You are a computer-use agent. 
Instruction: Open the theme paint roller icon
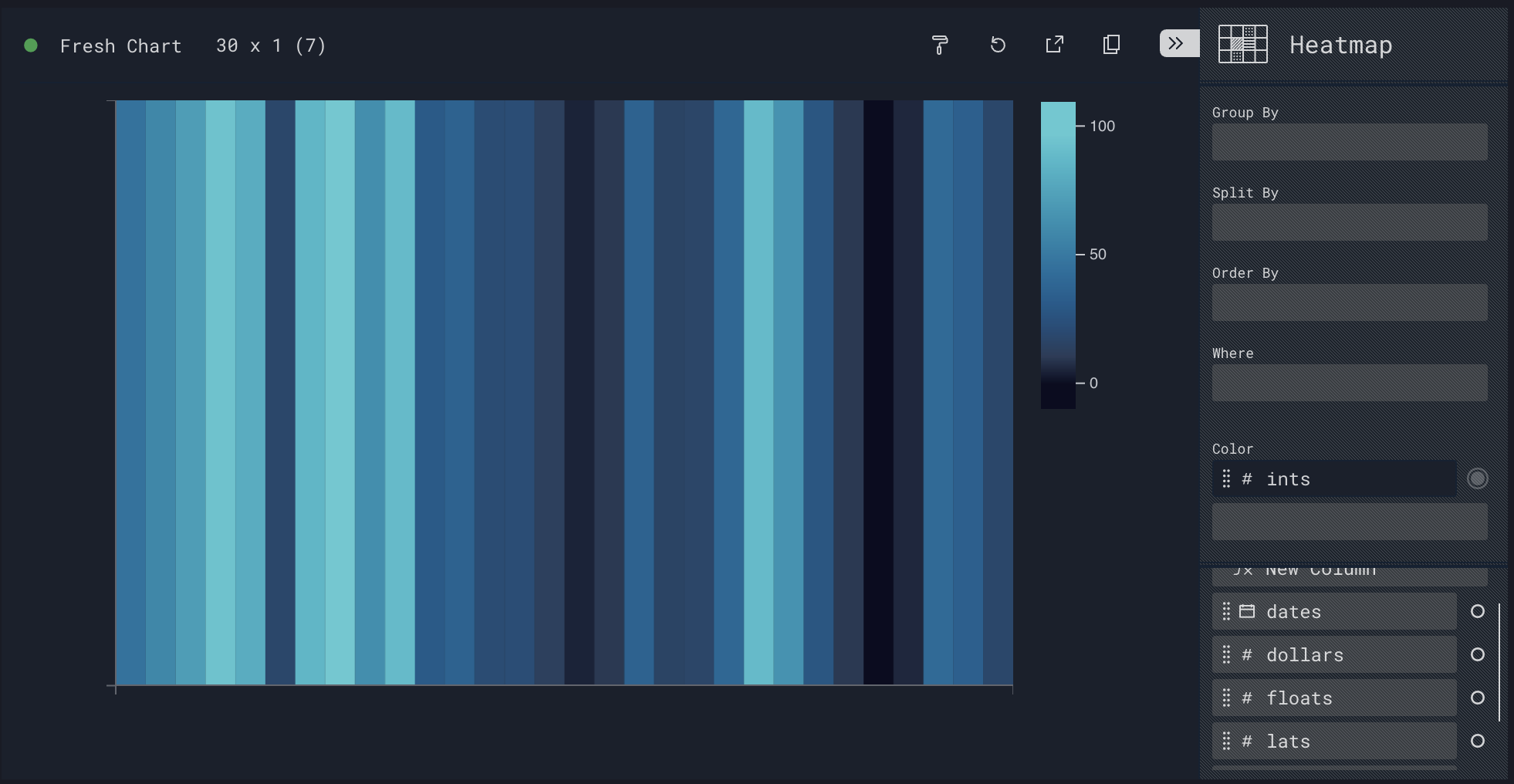[x=940, y=45]
